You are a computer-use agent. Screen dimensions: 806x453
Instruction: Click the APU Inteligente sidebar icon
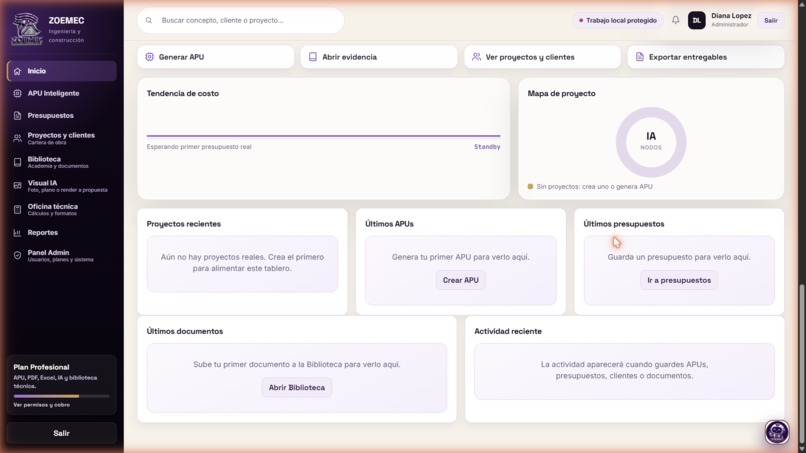17,93
